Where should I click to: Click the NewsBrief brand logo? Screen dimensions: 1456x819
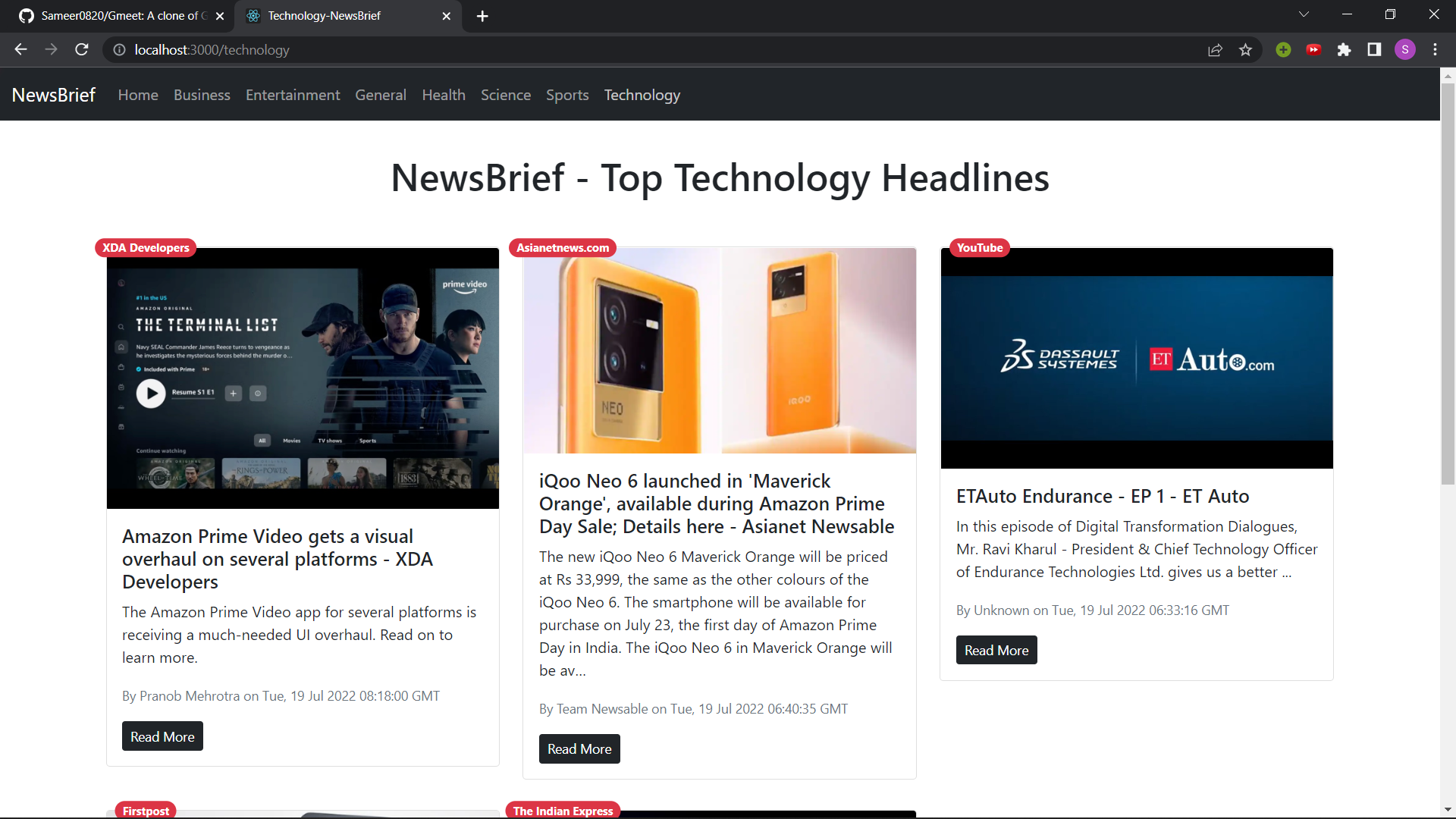tap(53, 95)
